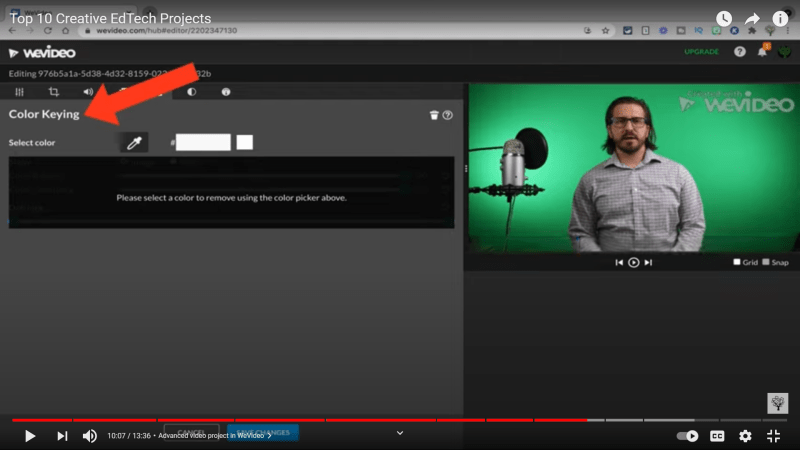The image size is (800, 450).
Task: Exit fullscreen in YouTube player
Action: [773, 436]
